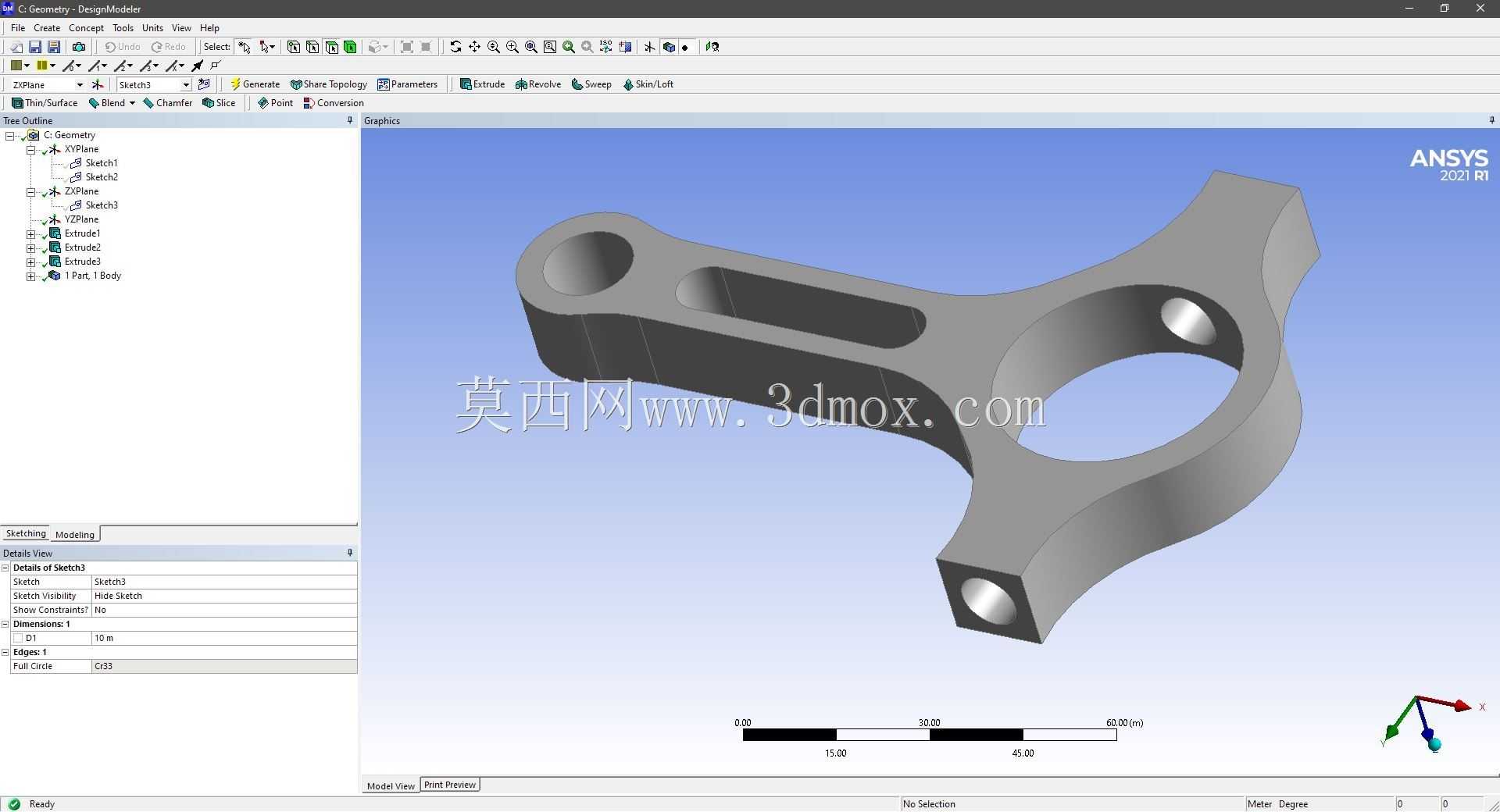
Task: Click the Share Topology button
Action: click(328, 84)
